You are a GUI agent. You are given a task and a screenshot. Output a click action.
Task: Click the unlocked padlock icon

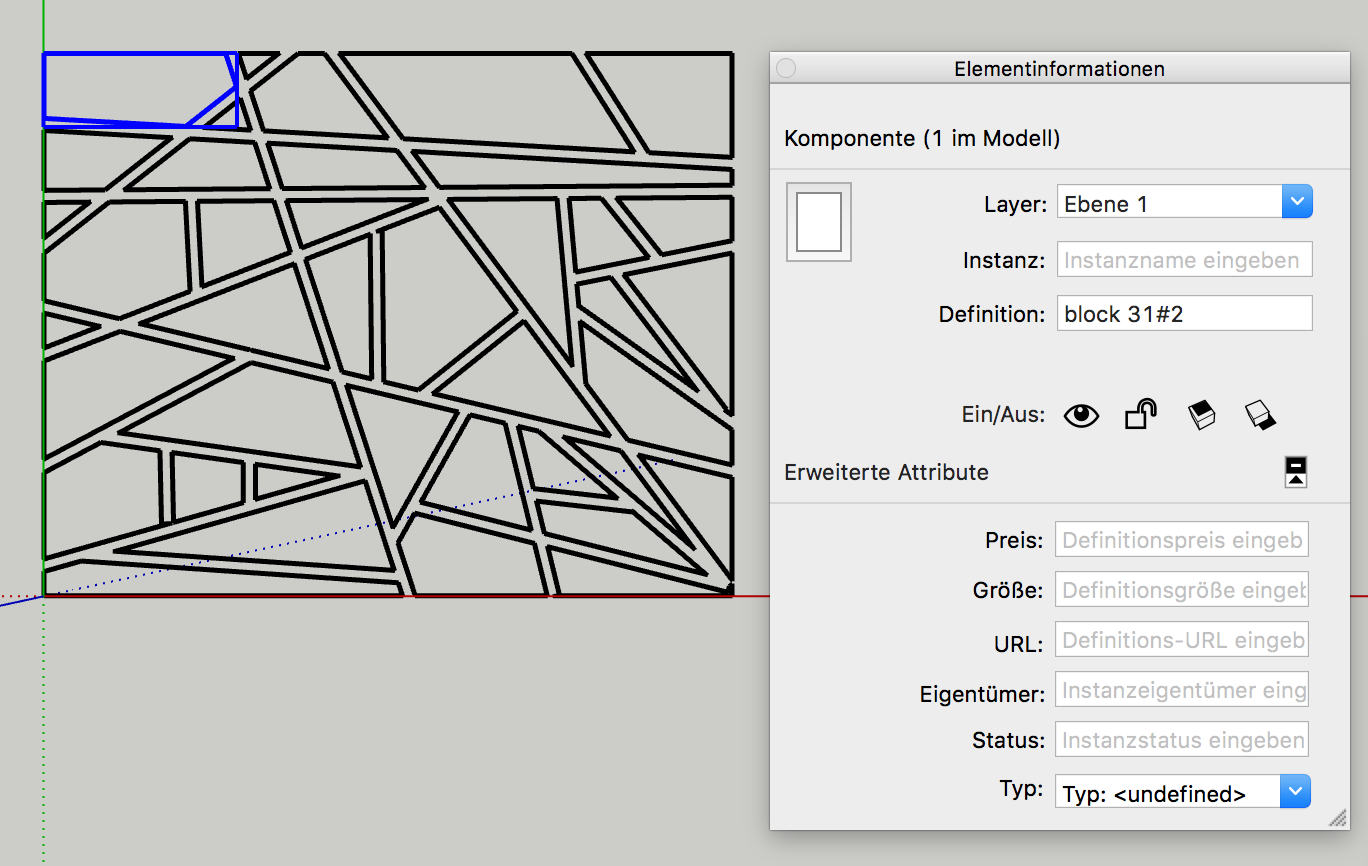(x=1140, y=414)
